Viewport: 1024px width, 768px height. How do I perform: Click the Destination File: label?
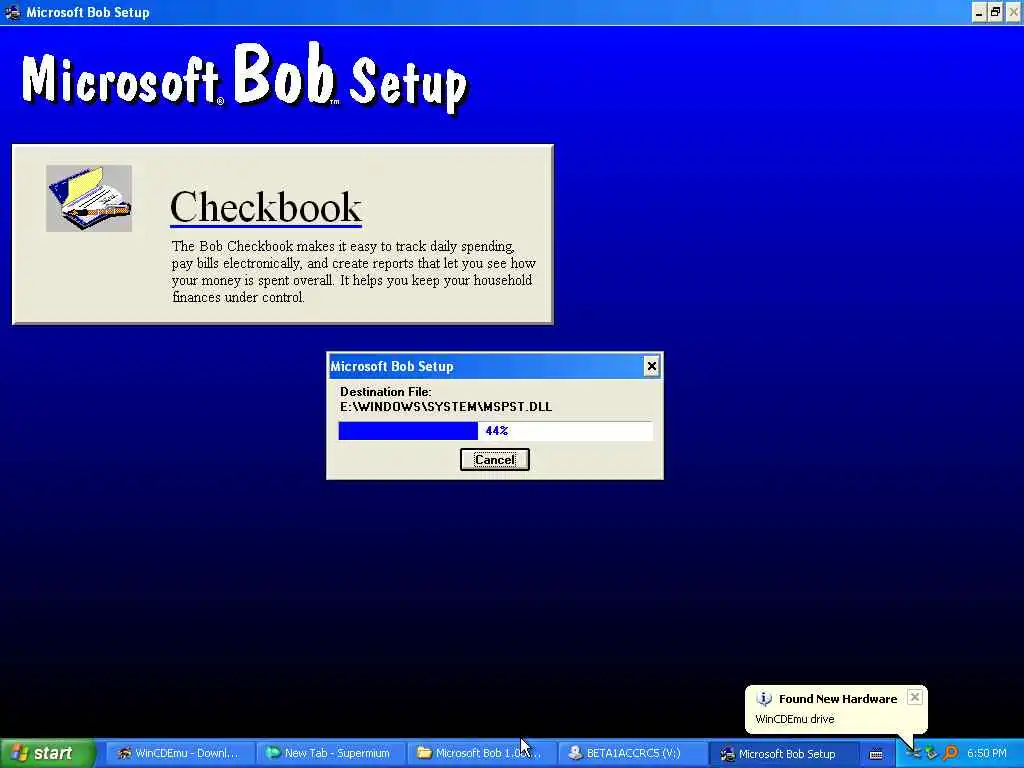[x=385, y=392]
